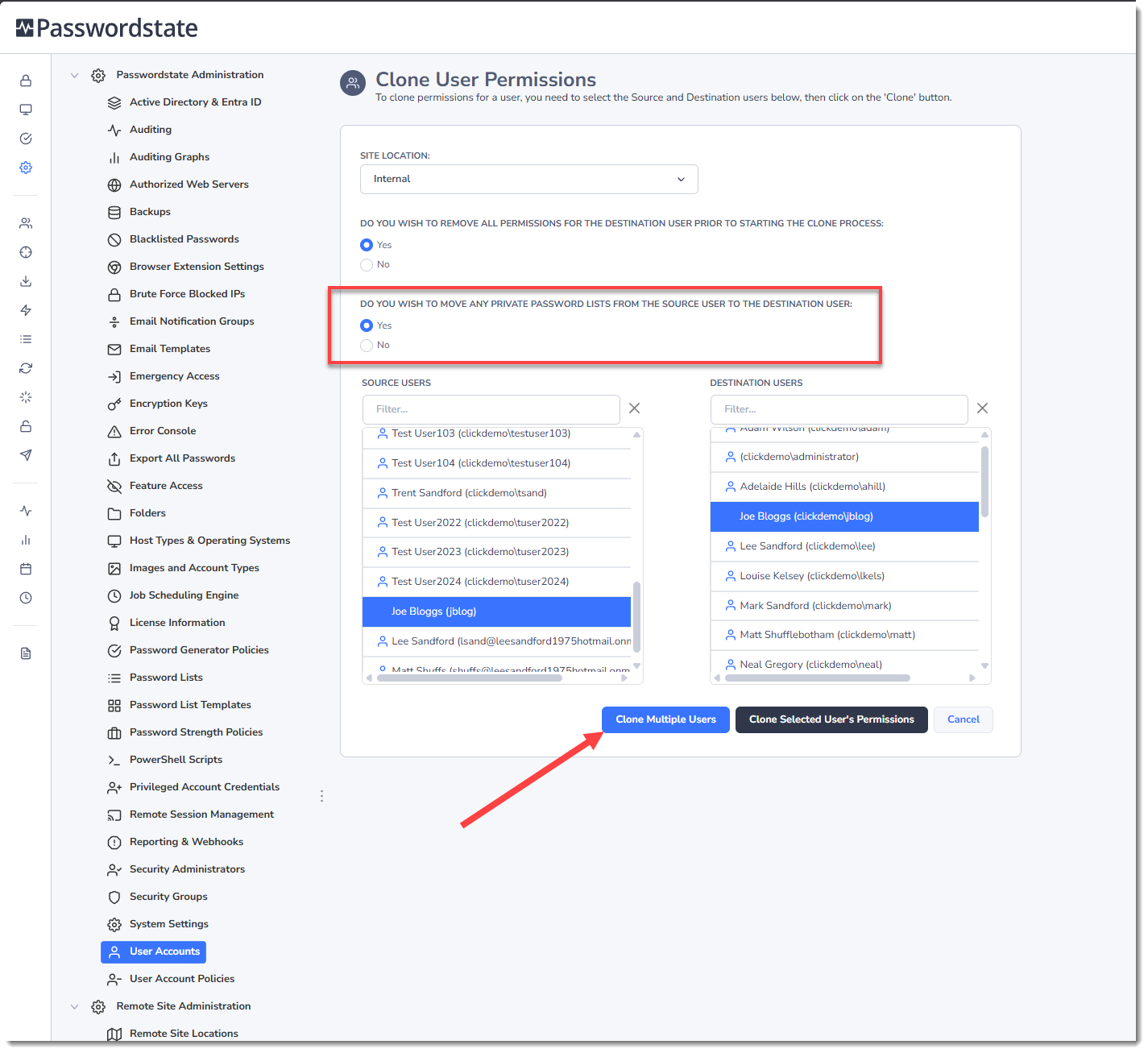Select source user Test User104
Screen dimensions: 1148x1053
496,463
